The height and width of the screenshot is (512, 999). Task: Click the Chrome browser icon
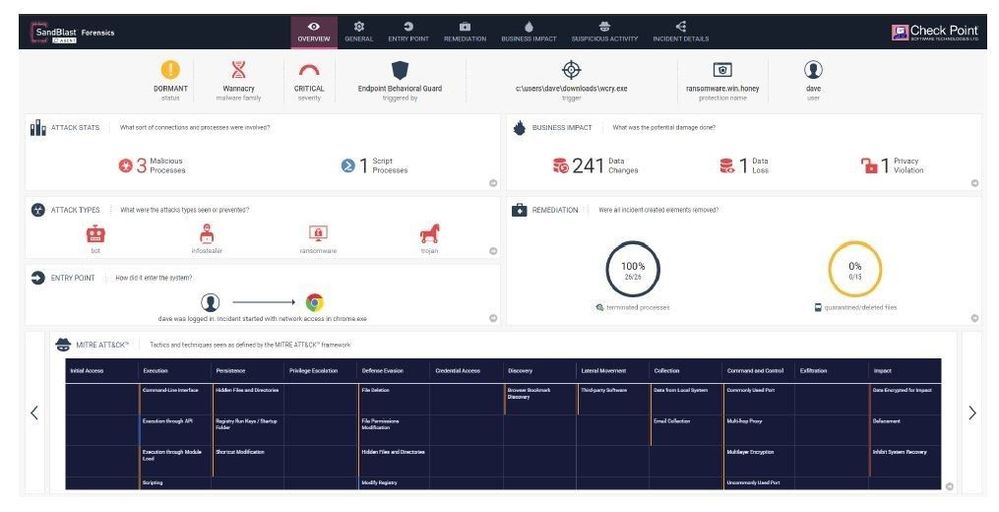[315, 302]
